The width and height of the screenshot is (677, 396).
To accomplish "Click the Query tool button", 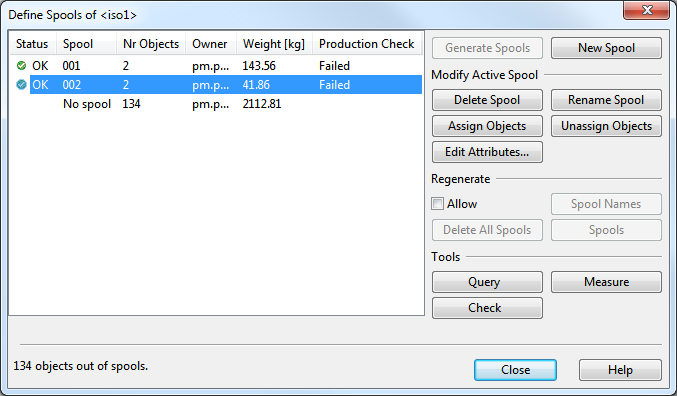I will pyautogui.click(x=487, y=282).
